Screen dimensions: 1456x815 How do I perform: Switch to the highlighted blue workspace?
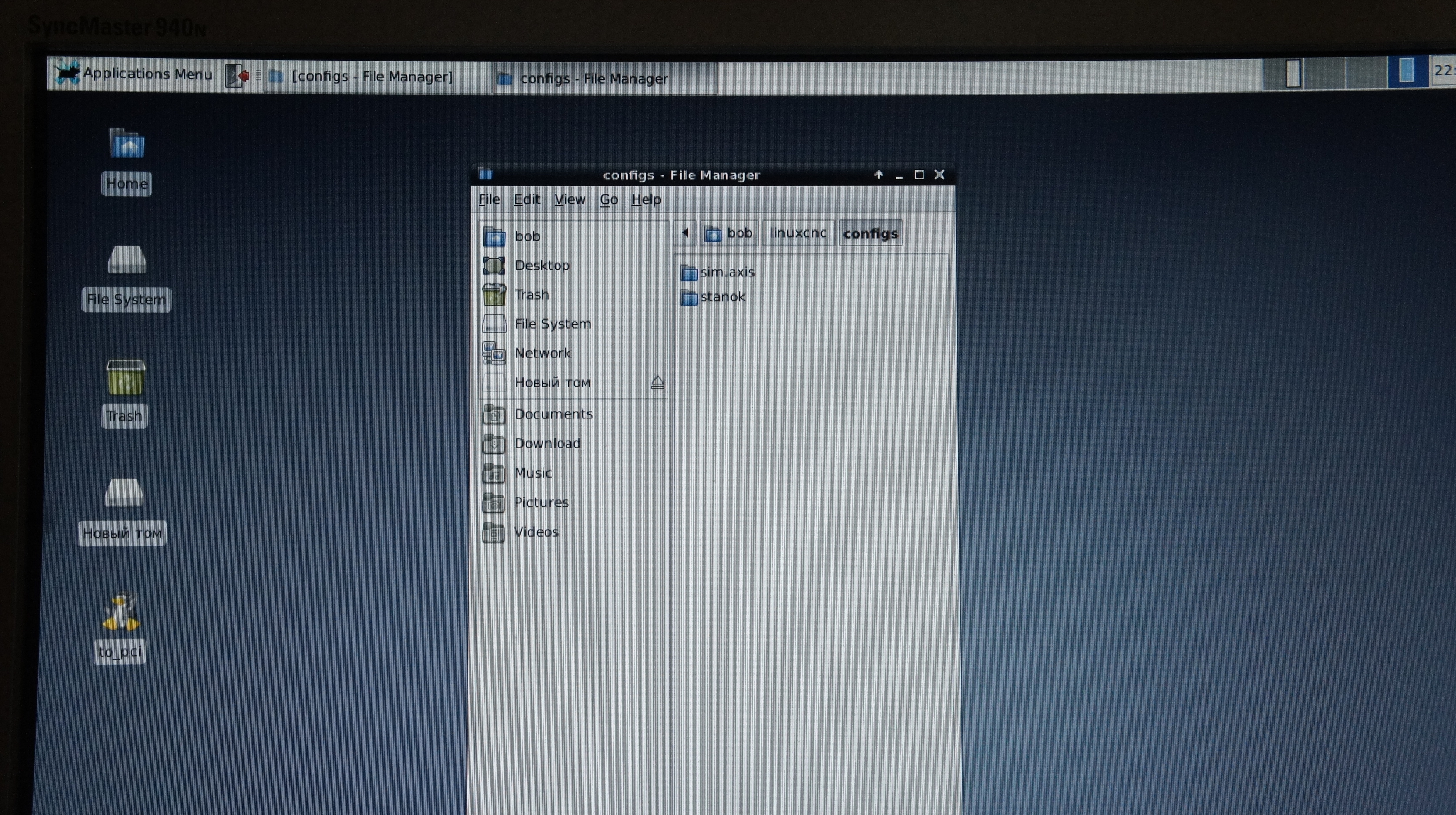pyautogui.click(x=1406, y=71)
